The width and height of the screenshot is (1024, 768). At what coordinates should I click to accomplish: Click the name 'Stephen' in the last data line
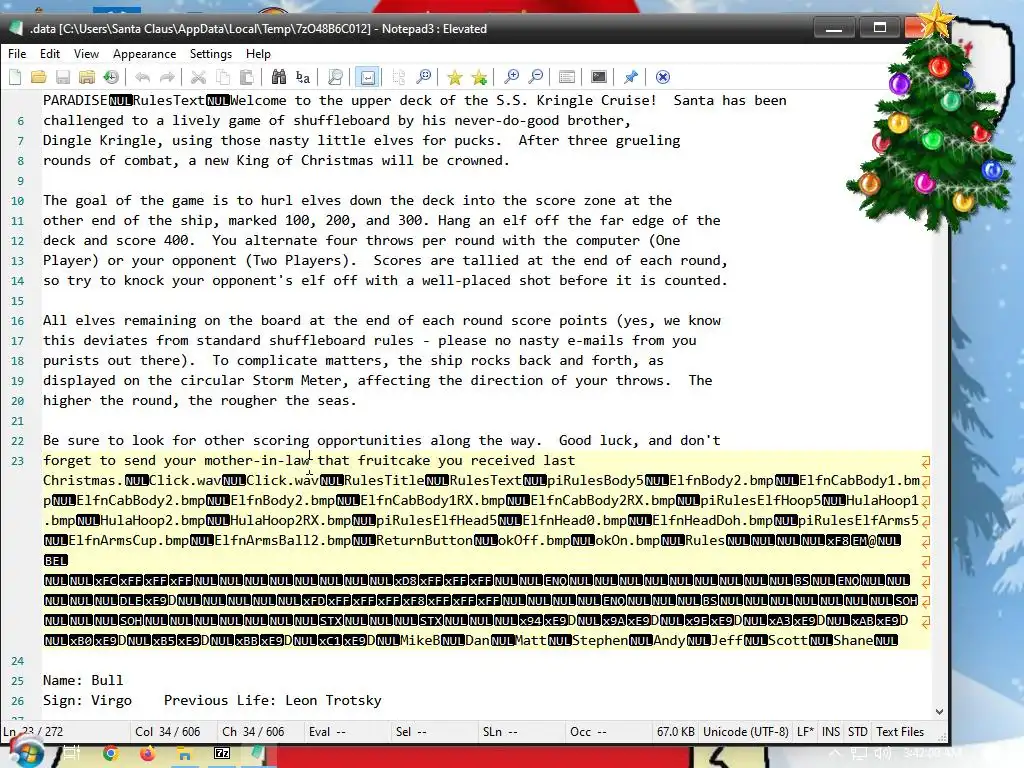click(600, 641)
